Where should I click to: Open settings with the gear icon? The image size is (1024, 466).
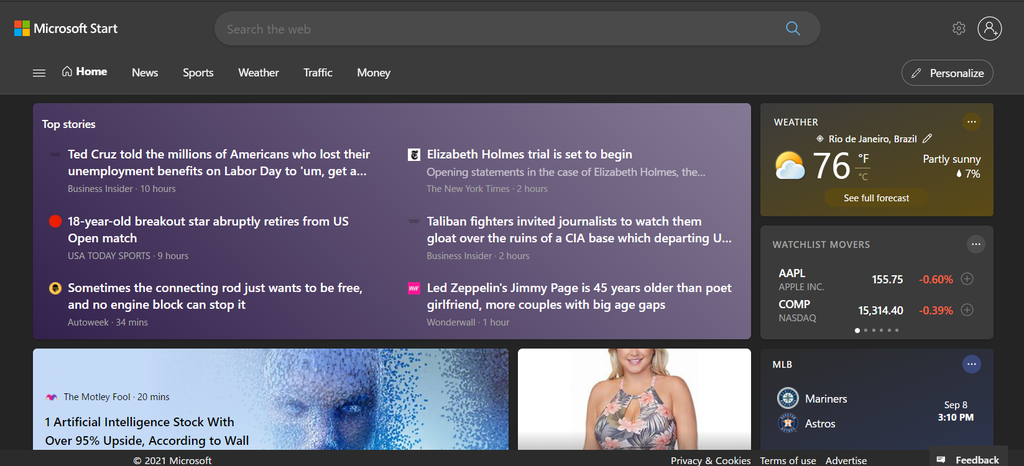coord(959,29)
